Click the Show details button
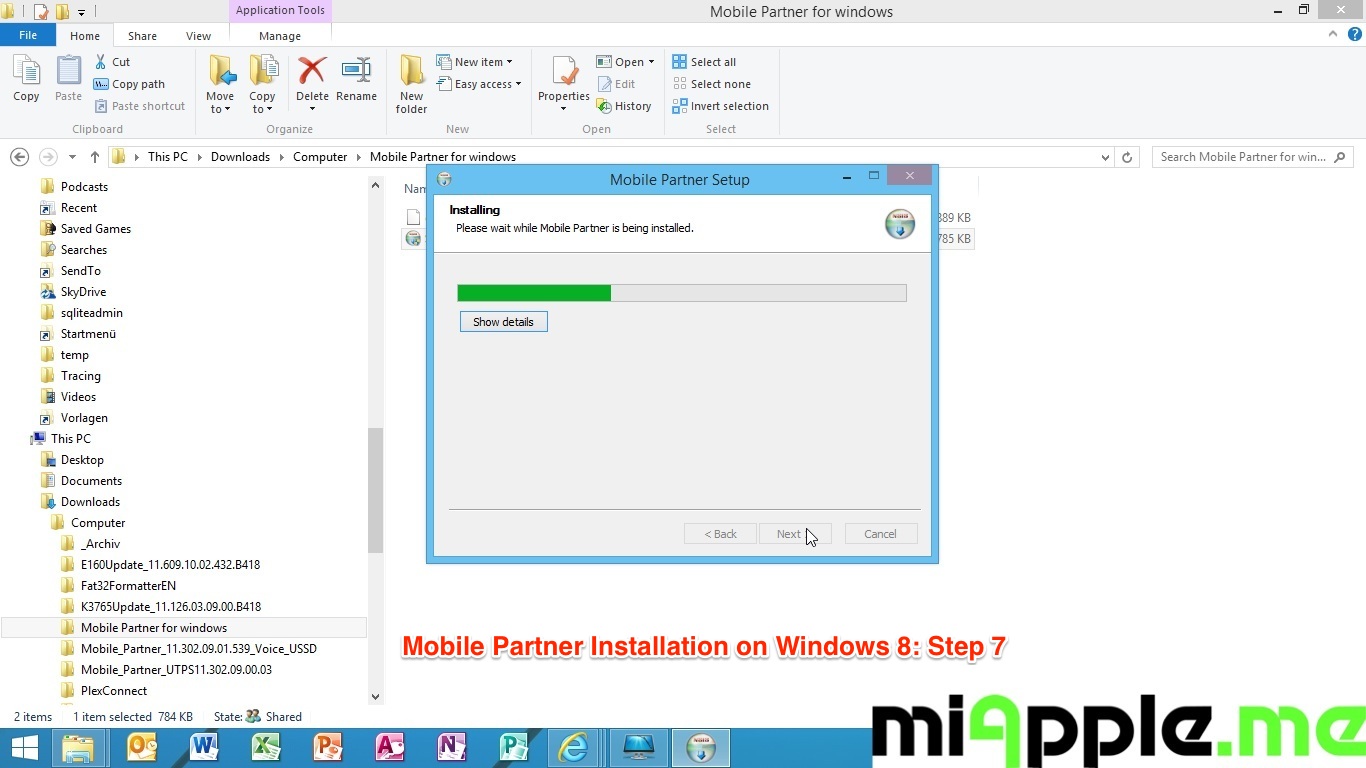Image resolution: width=1366 pixels, height=768 pixels. [503, 322]
